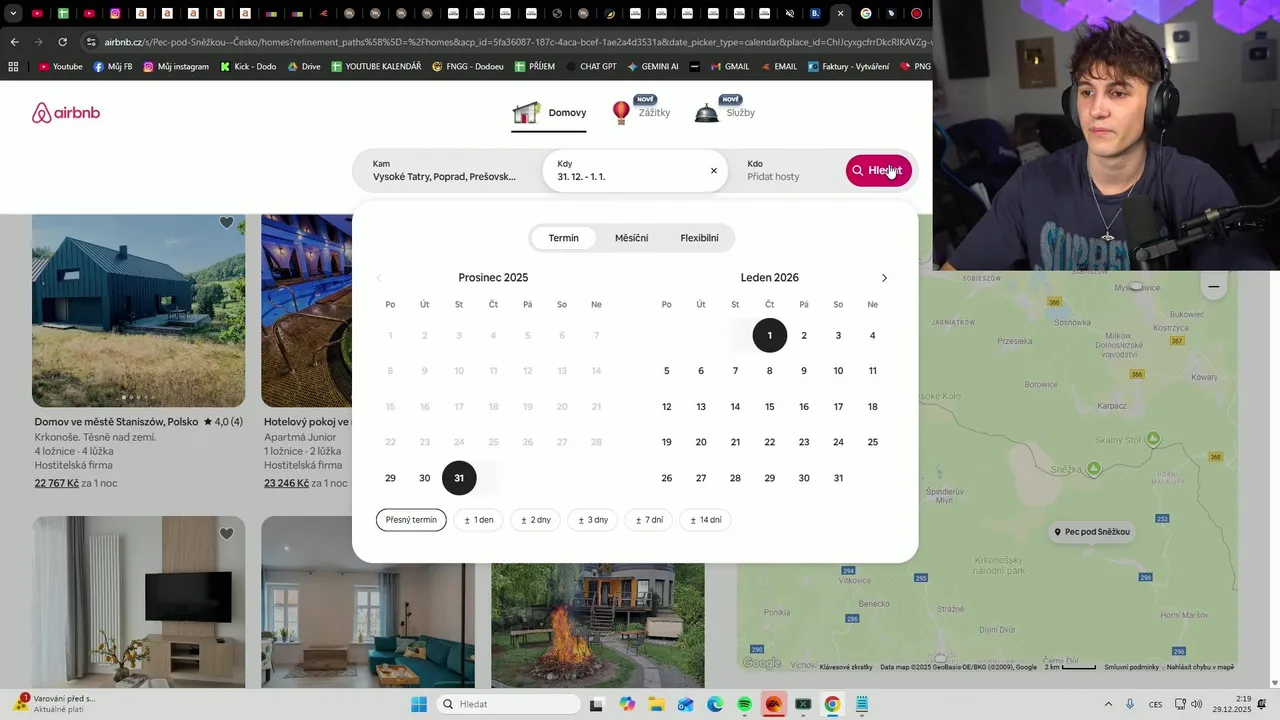Screen dimensions: 1280x720
Task: Show hidden system tray icons
Action: tap(1108, 704)
